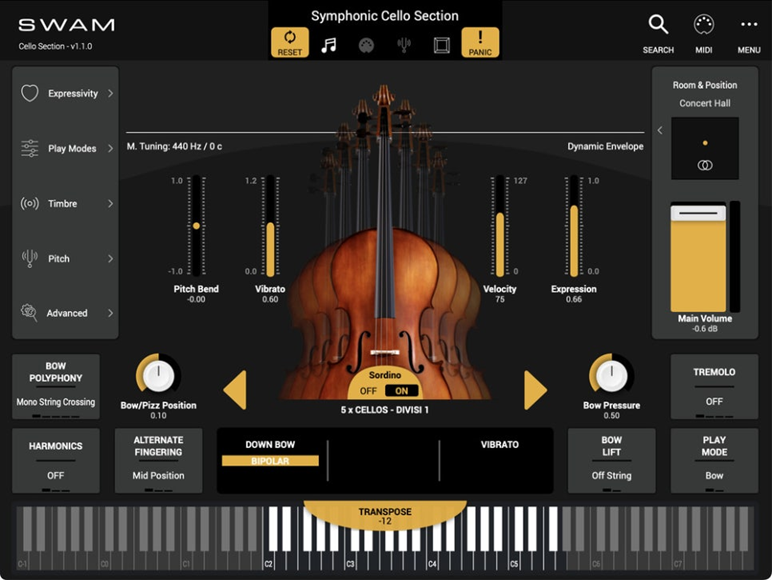The image size is (772, 580).
Task: Click the yellow position dot in room display
Action: [705, 143]
